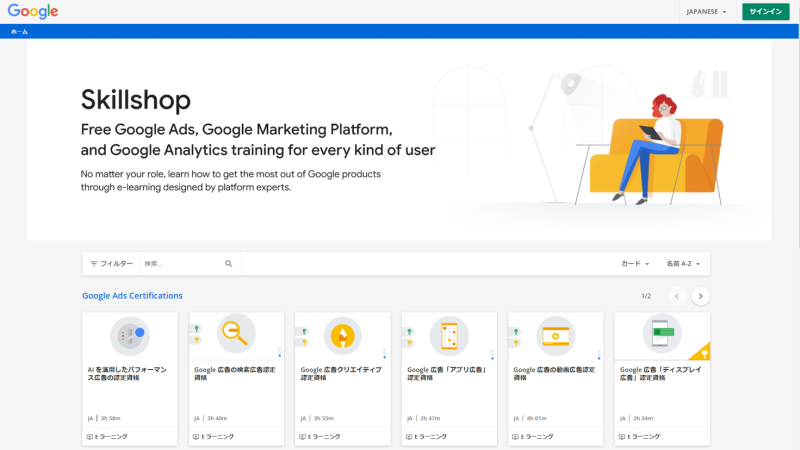Viewport: 800px width, 450px height.
Task: Focus the 検索 search input field
Action: pos(181,264)
